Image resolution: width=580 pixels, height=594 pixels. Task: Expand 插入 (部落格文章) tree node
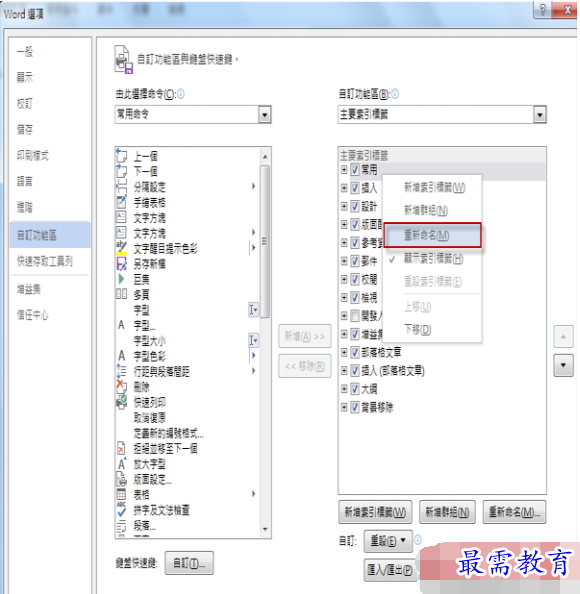pyautogui.click(x=344, y=370)
